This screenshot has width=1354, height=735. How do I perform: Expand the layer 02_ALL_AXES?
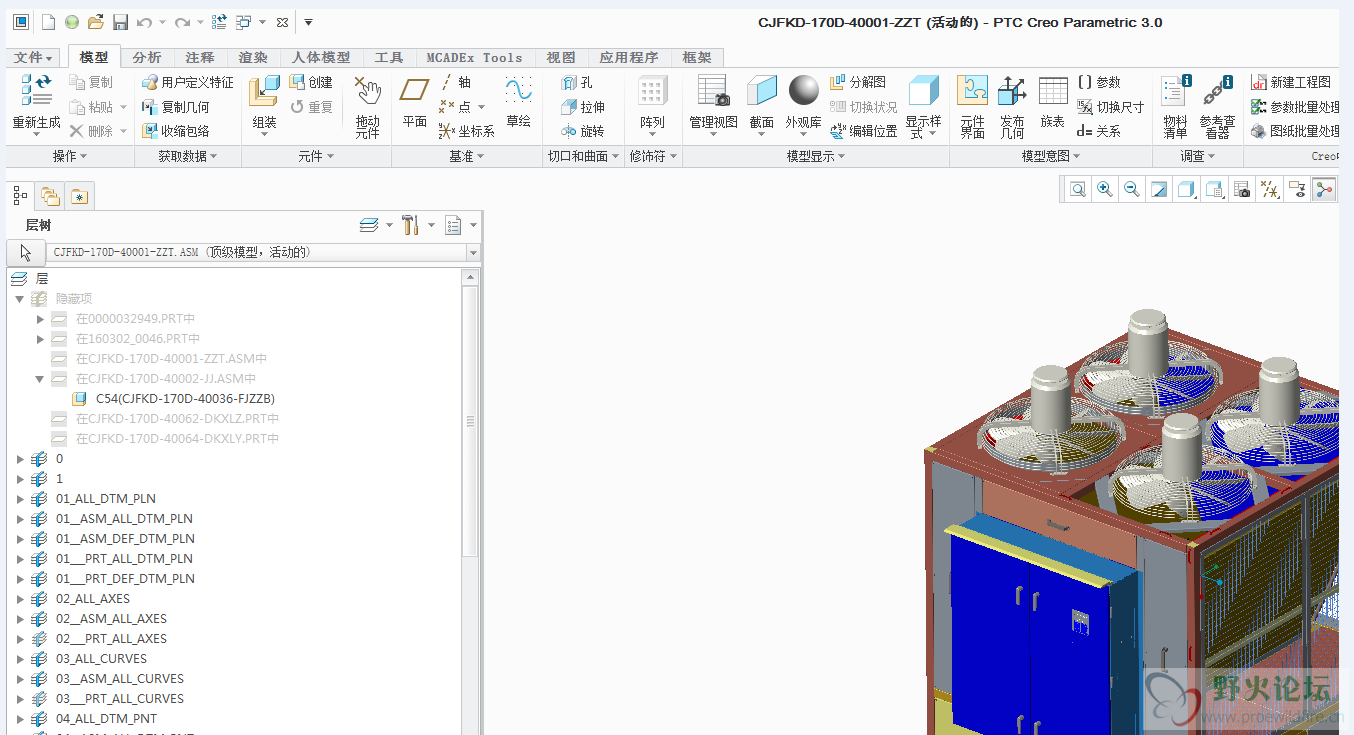click(20, 598)
